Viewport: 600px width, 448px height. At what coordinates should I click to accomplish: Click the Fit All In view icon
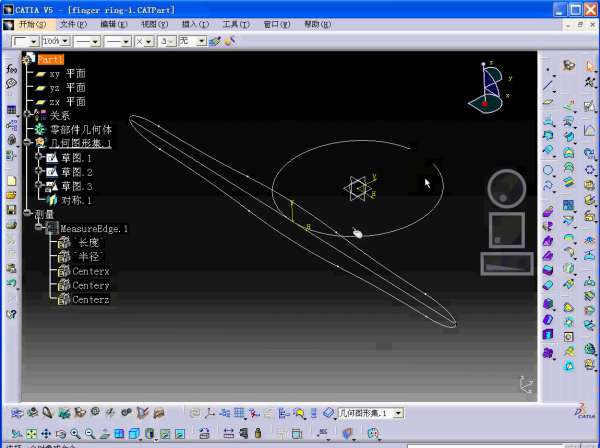click(32, 434)
